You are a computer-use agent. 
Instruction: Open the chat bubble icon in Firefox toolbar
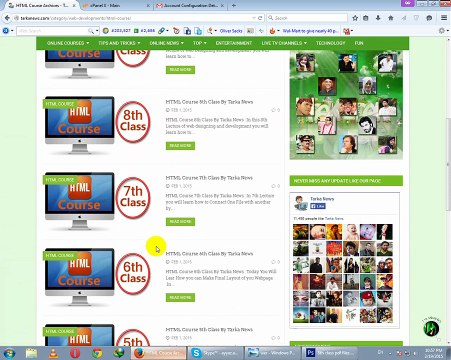(429, 18)
